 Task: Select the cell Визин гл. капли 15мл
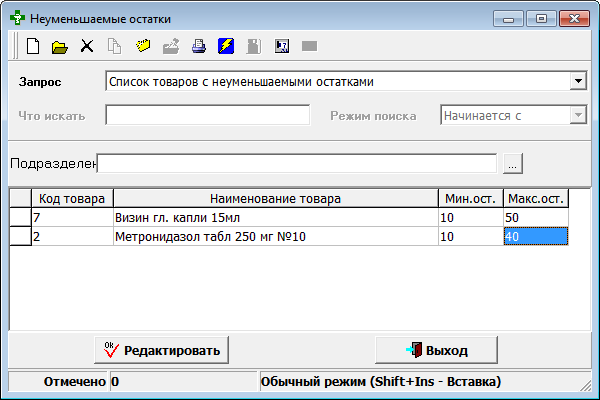click(276, 217)
